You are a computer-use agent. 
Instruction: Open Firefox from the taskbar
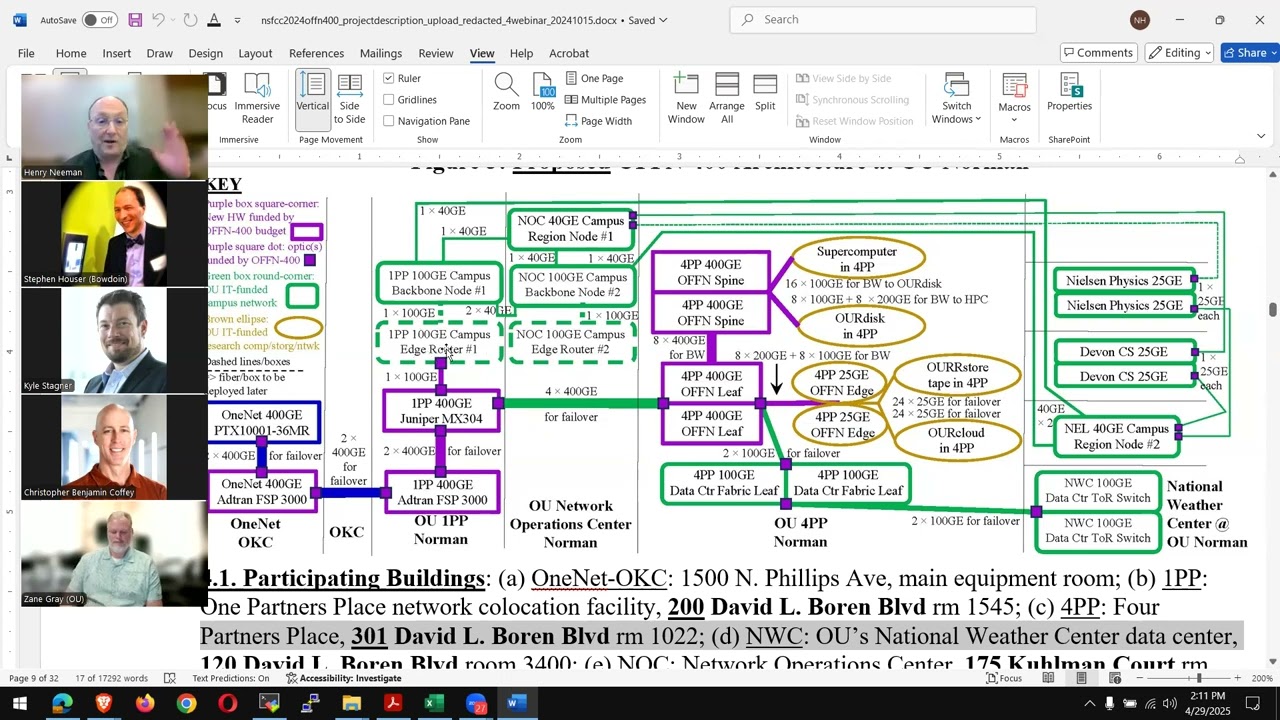pyautogui.click(x=145, y=704)
